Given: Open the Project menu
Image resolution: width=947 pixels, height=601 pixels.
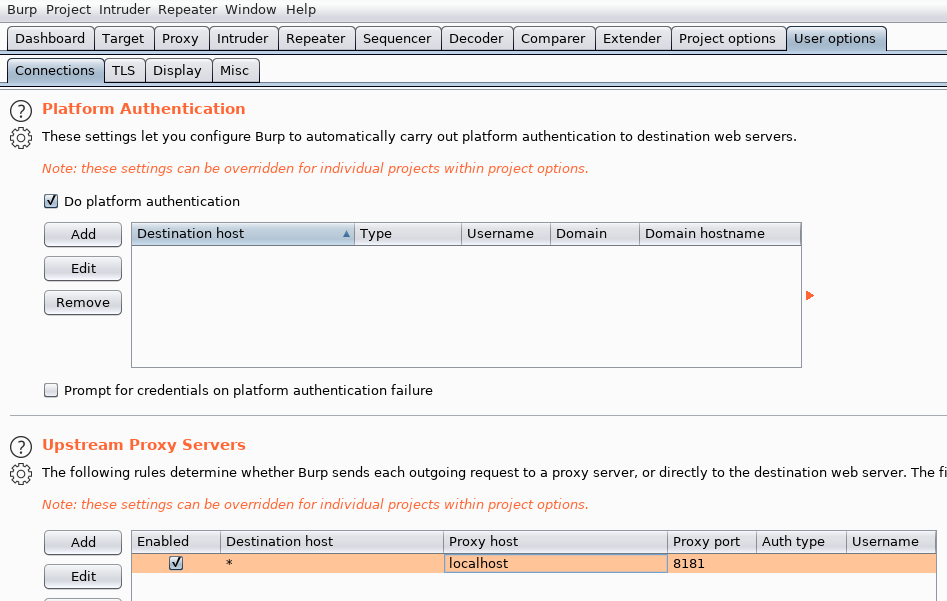Looking at the screenshot, I should [x=68, y=10].
